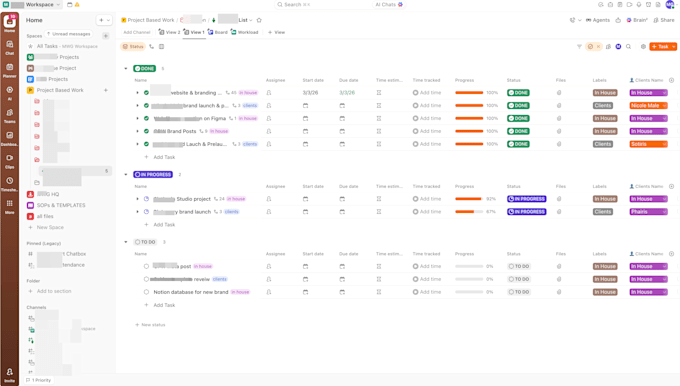Click Unread messages pill

[x=69, y=34]
